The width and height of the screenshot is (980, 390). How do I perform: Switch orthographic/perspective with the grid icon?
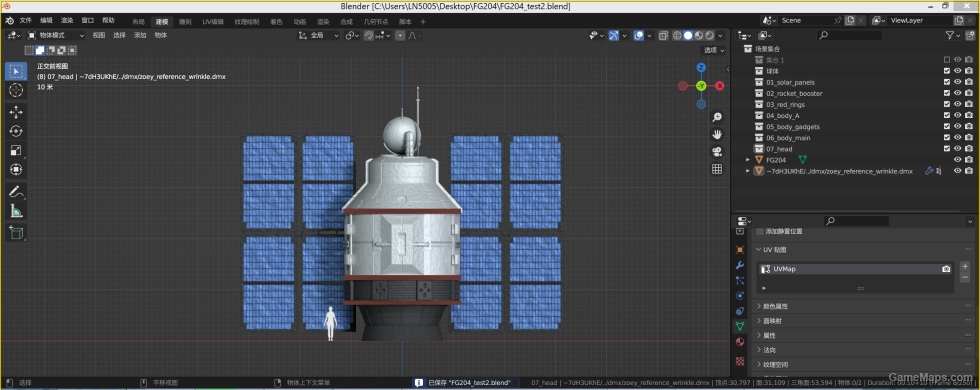[x=717, y=169]
